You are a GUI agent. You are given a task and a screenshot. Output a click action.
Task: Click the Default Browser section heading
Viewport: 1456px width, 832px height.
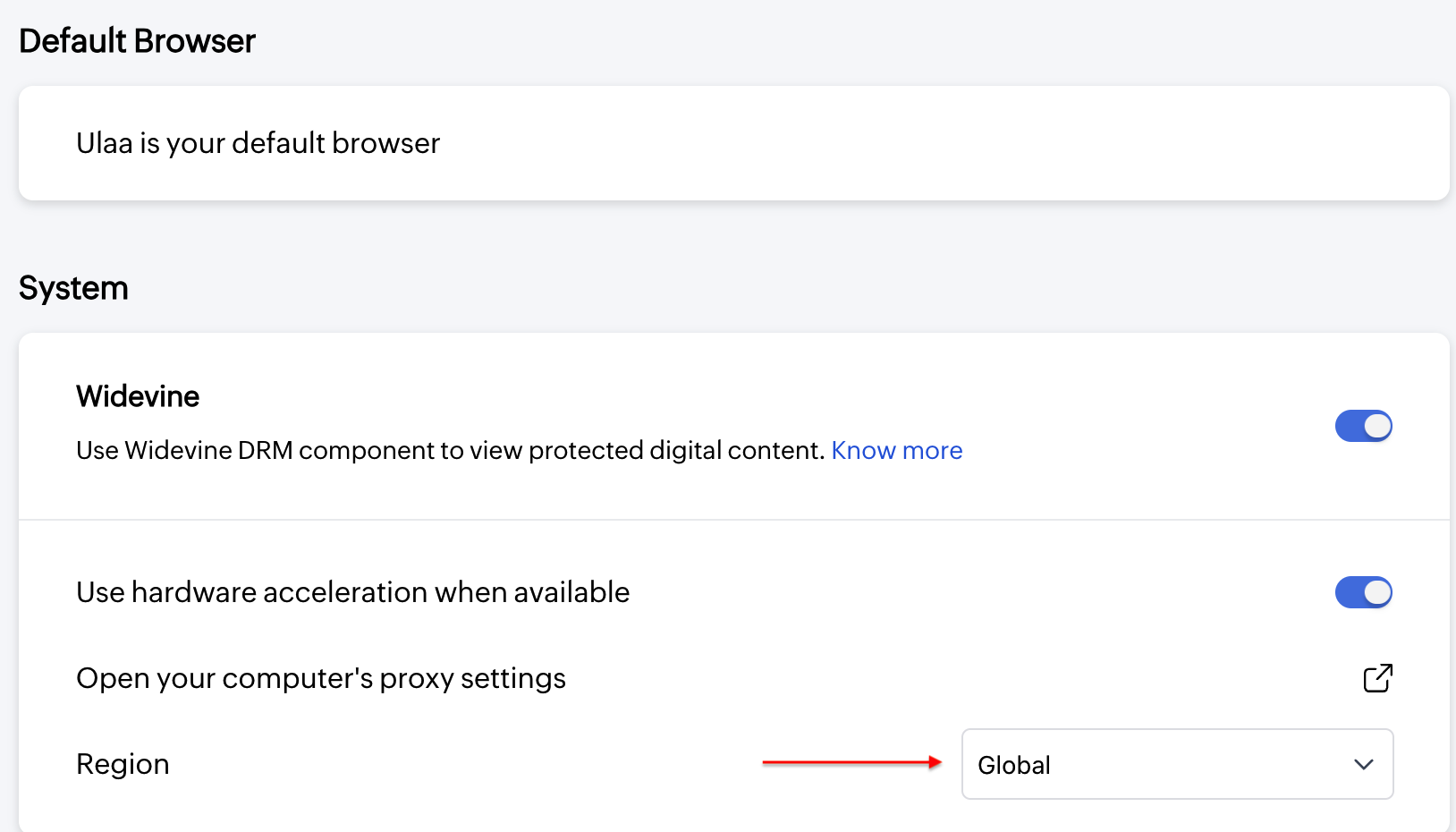pos(138,41)
